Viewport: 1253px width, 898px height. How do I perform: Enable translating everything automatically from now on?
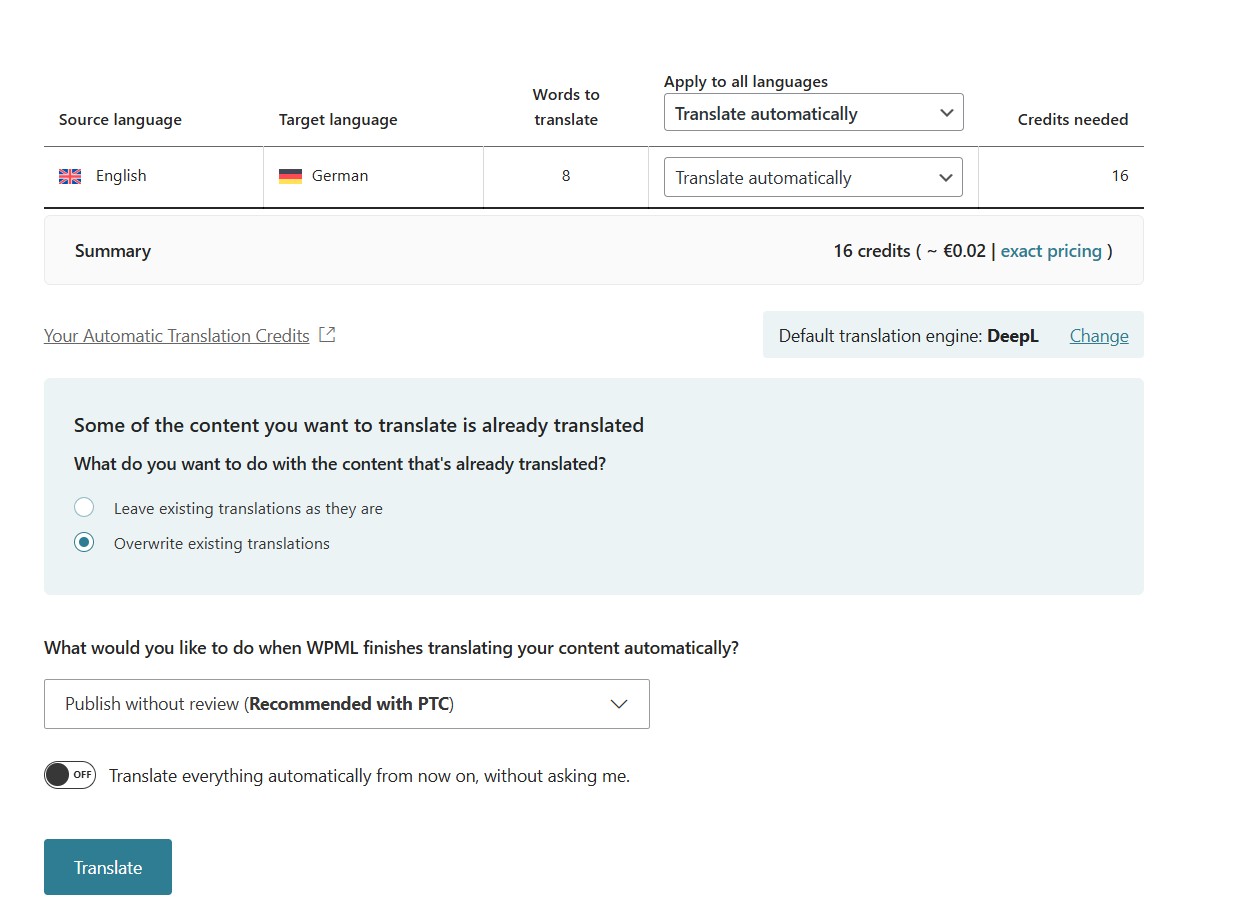(69, 774)
